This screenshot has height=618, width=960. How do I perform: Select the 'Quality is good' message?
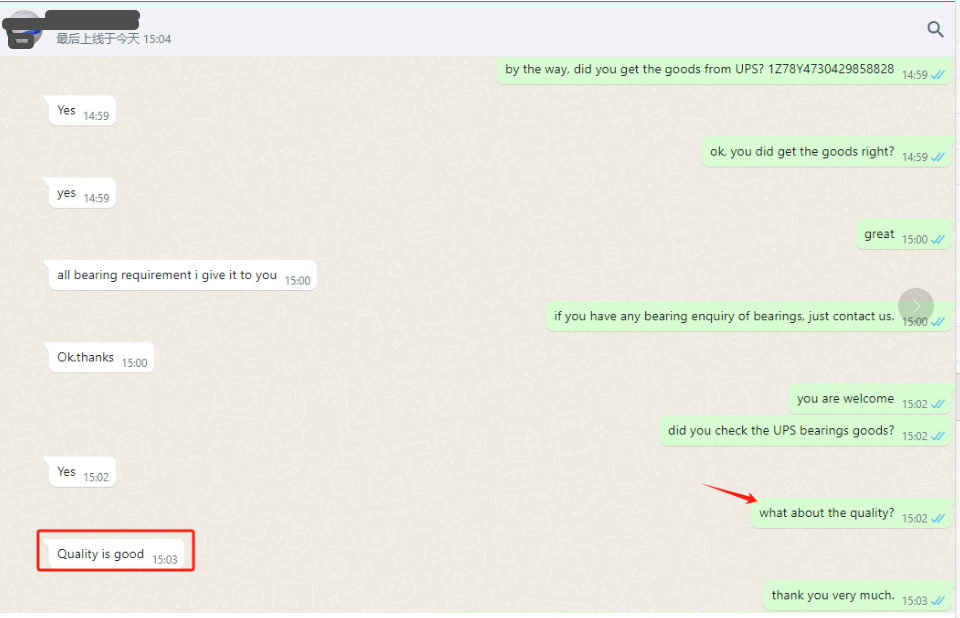tap(101, 554)
